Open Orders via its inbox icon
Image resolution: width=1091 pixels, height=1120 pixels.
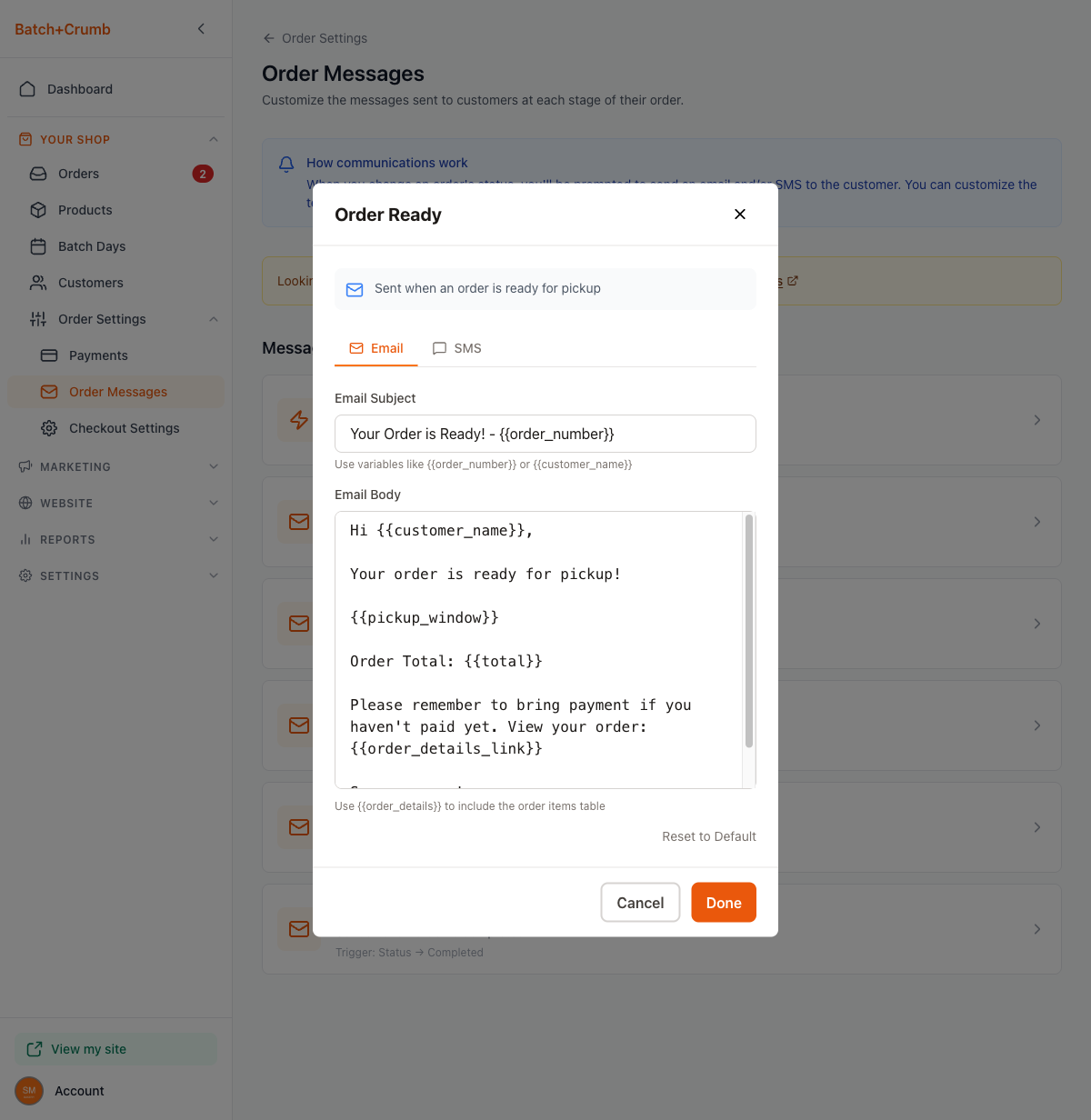pyautogui.click(x=38, y=174)
